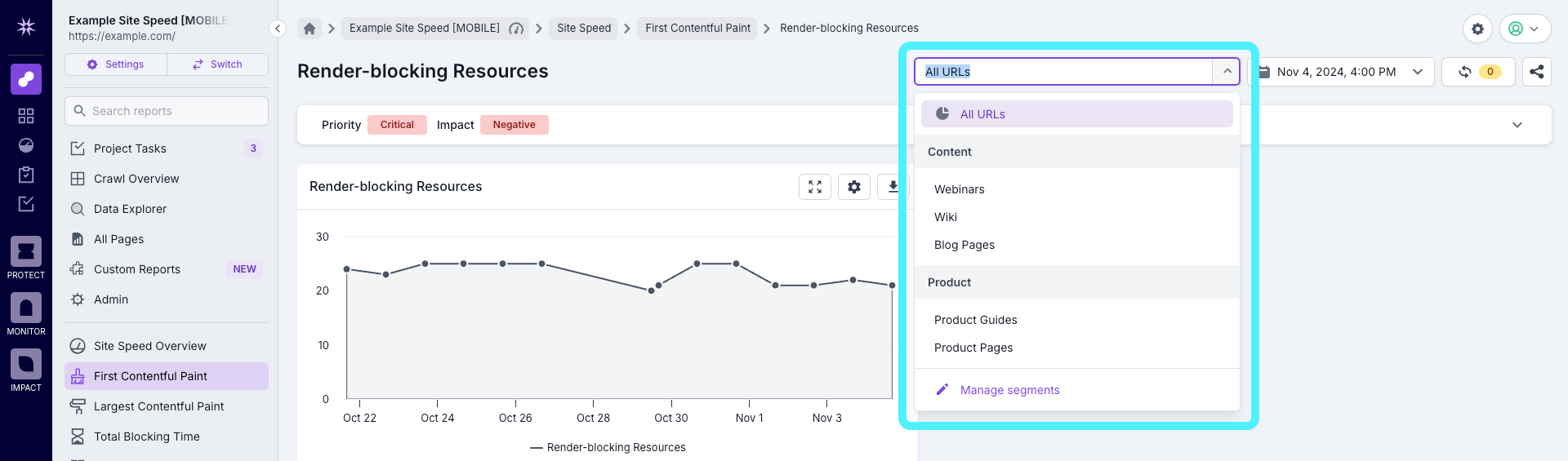Click the Critical priority badge
The image size is (1568, 461).
click(x=397, y=125)
